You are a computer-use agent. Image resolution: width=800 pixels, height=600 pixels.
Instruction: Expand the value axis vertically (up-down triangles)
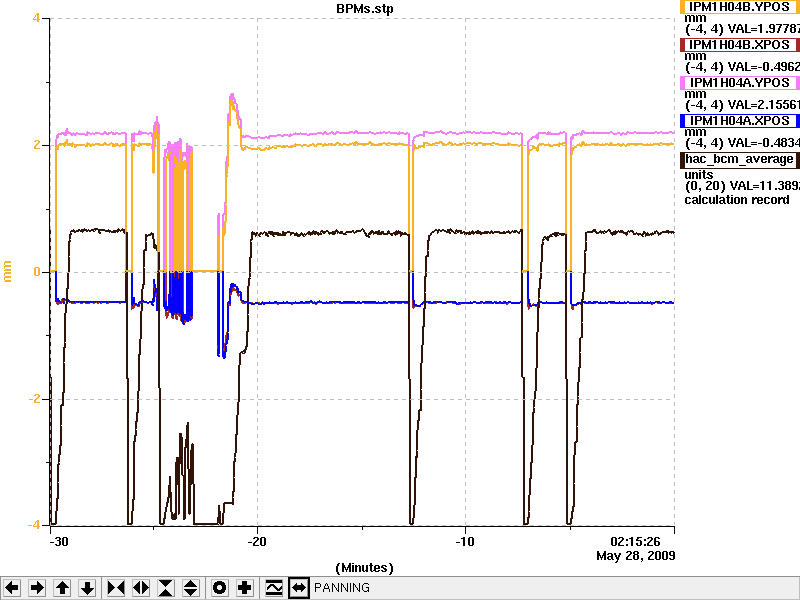[x=191, y=588]
